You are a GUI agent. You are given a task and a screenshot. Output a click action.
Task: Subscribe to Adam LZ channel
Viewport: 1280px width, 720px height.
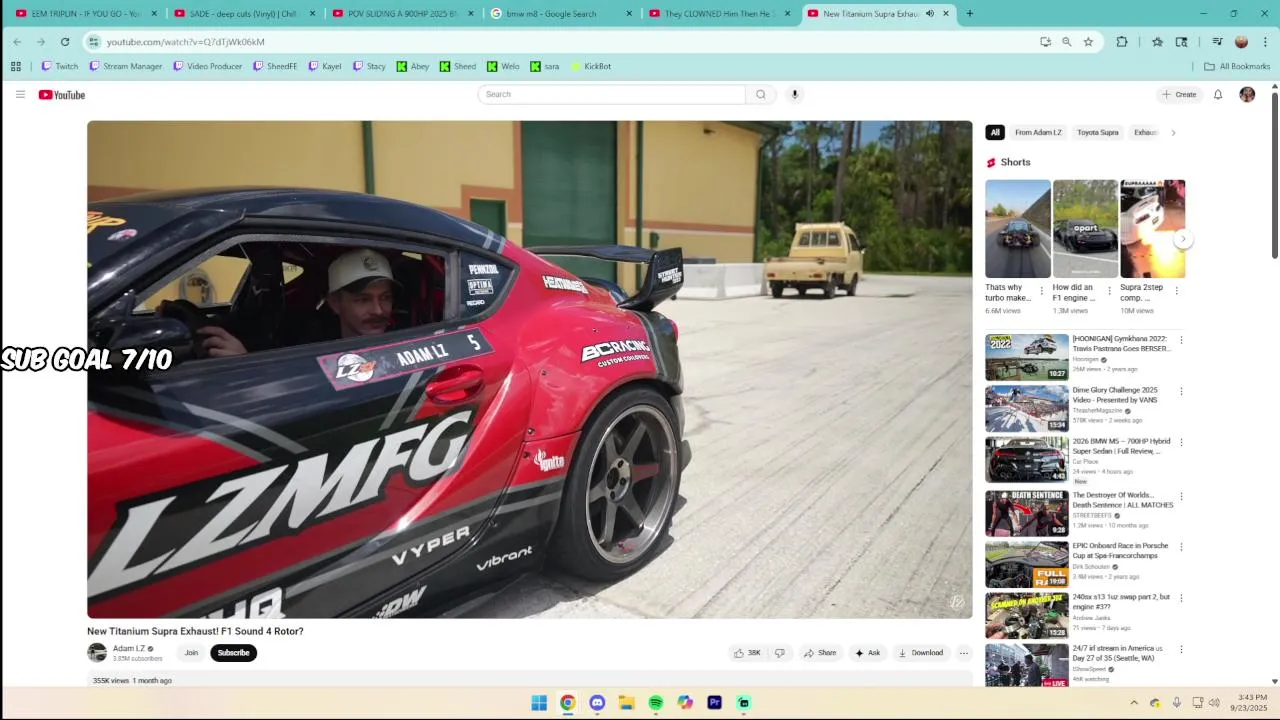tap(233, 653)
